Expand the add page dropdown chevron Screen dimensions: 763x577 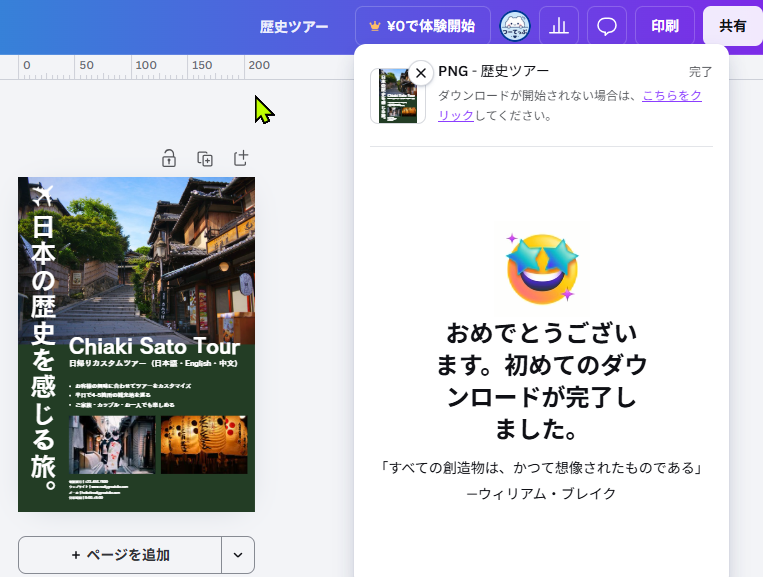tap(238, 555)
